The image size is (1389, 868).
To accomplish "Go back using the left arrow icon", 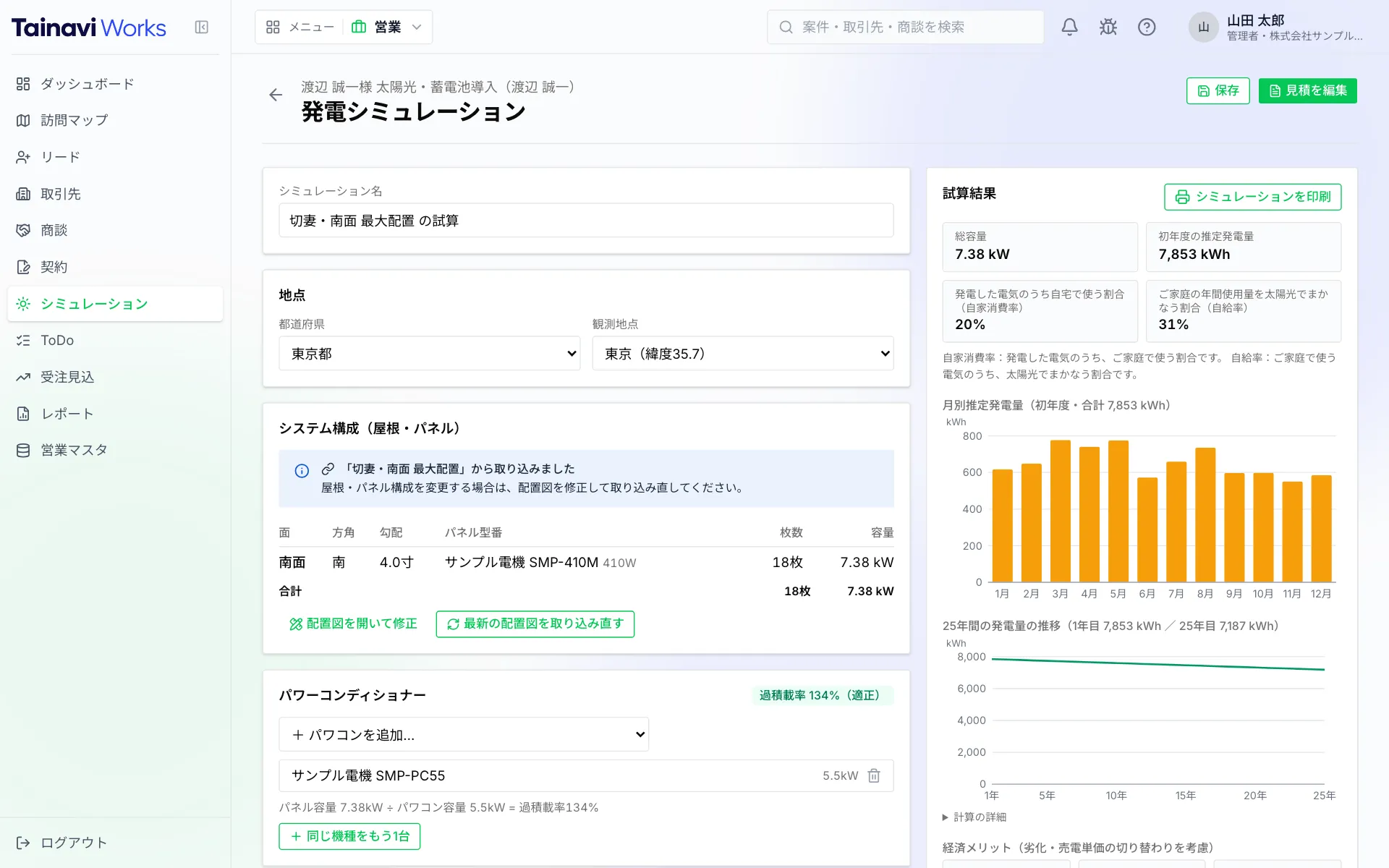I will click(276, 95).
